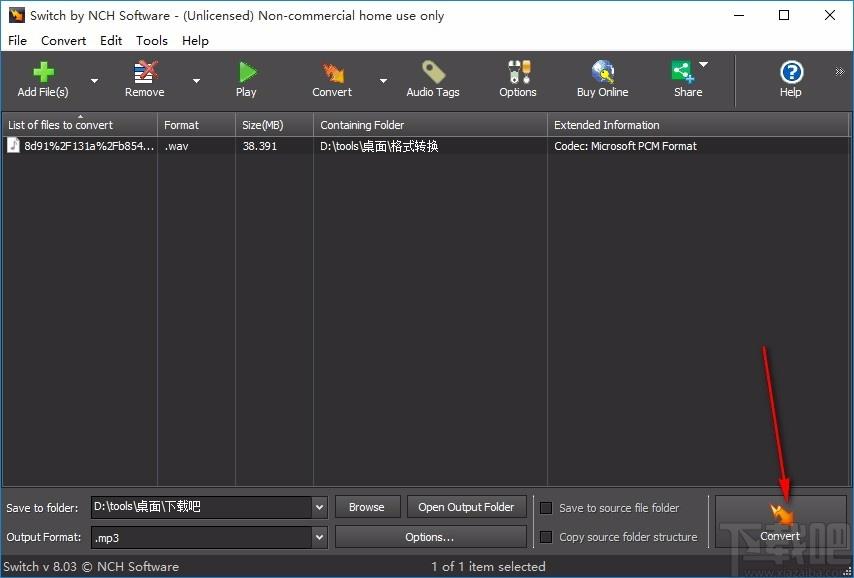Click the Add File(s) toolbar icon
Image resolution: width=854 pixels, height=578 pixels.
(x=43, y=80)
